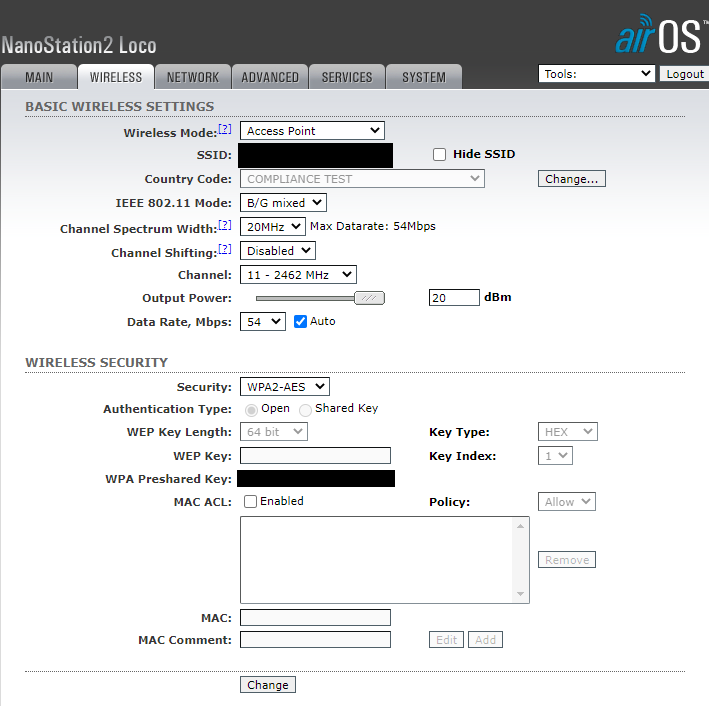Open the ADVANCED tab
709x706 pixels.
(x=270, y=77)
